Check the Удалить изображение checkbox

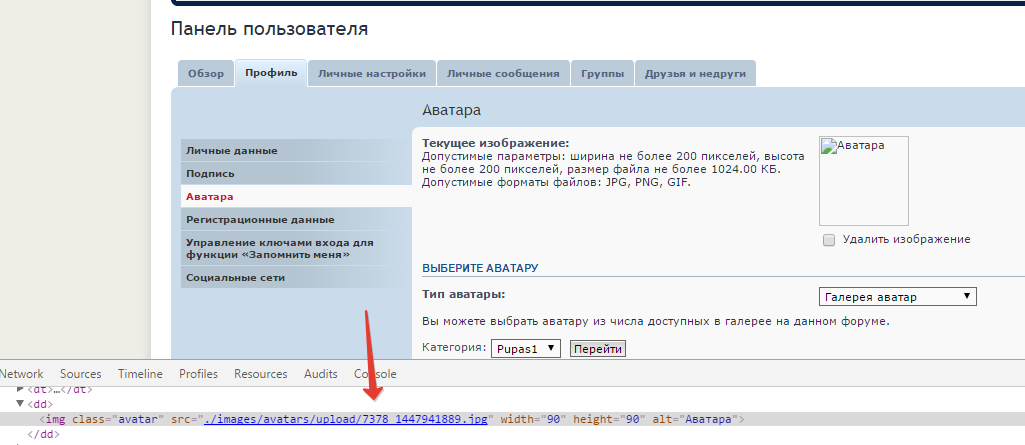click(828, 240)
